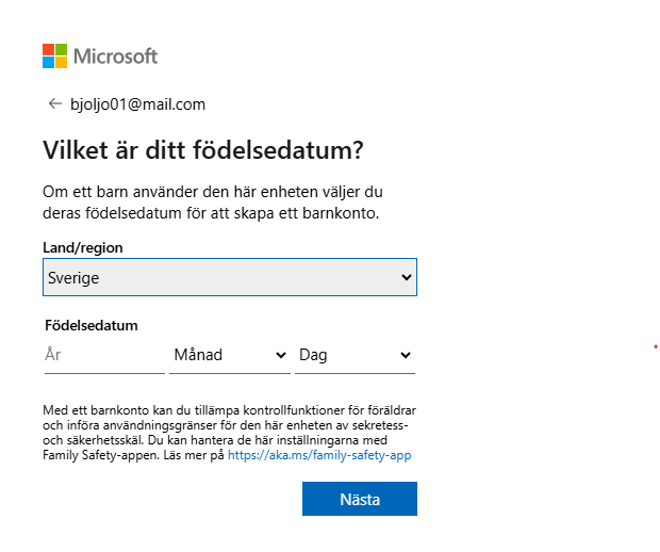
Task: Continue with the Nästa button
Action: [x=359, y=499]
